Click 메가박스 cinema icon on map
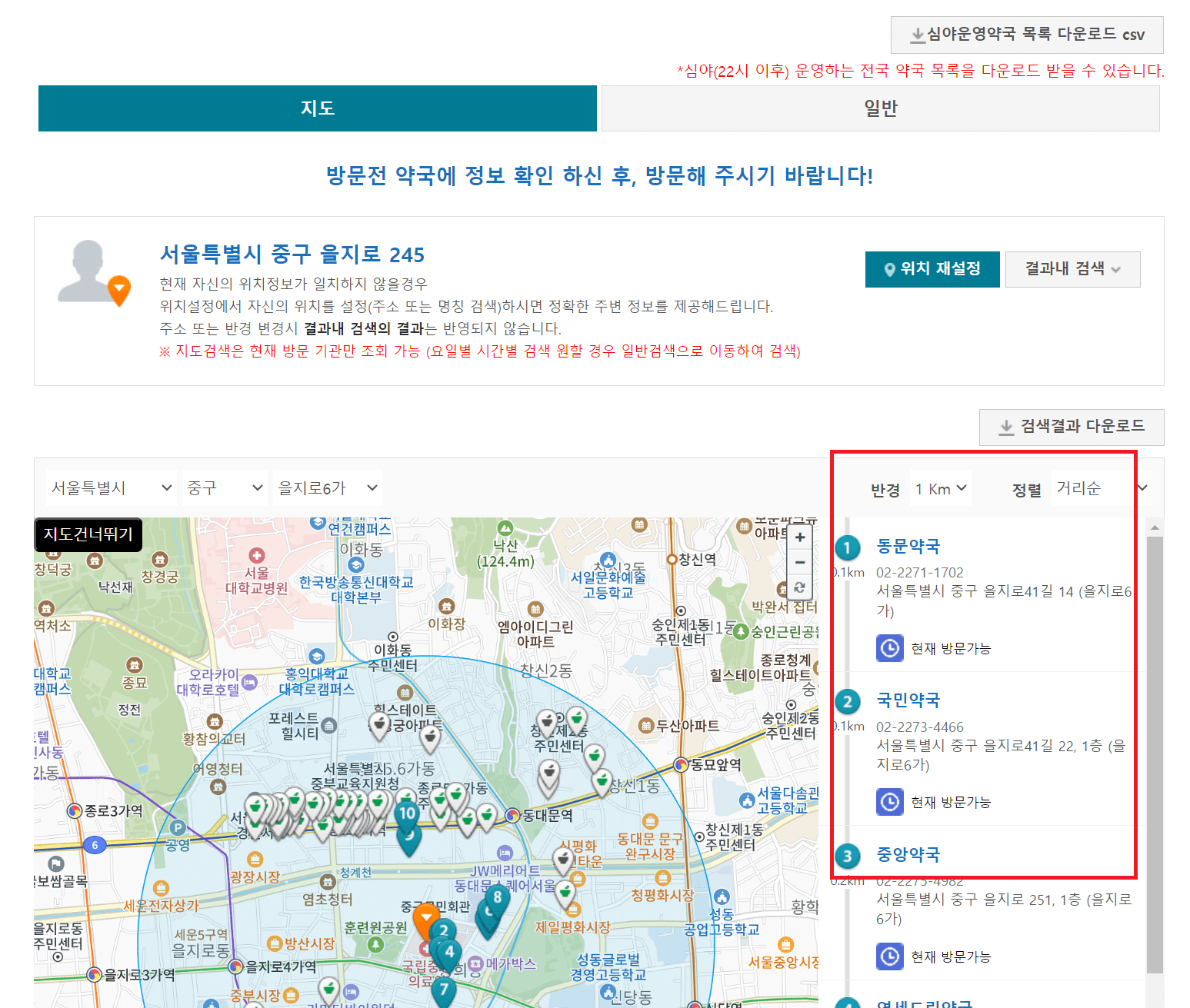 click(x=476, y=963)
